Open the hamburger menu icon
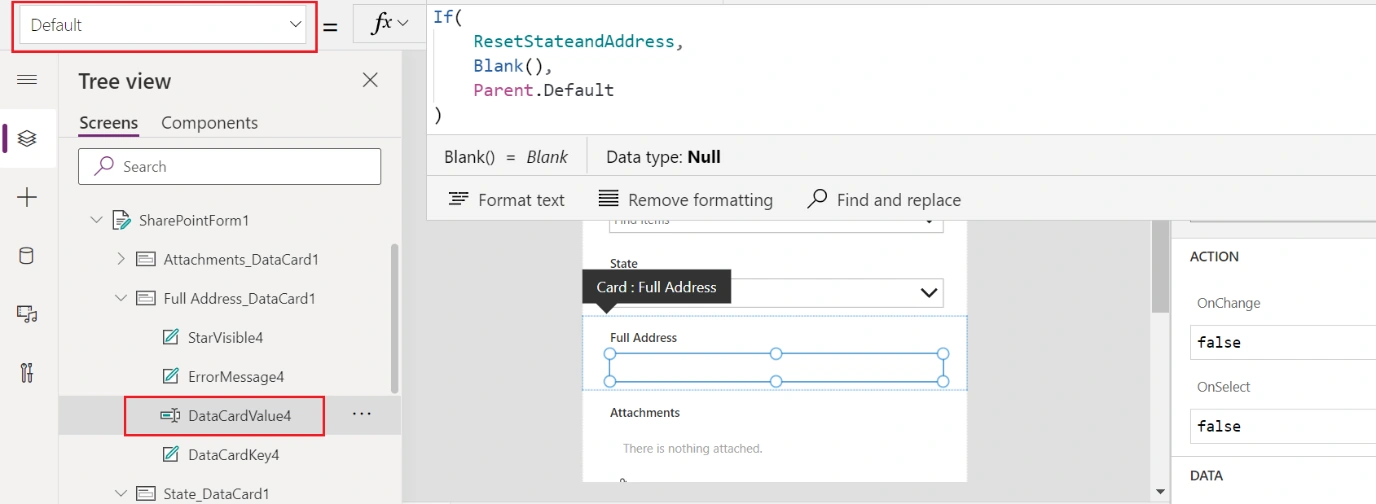The width and height of the screenshot is (1376, 504). coord(27,80)
